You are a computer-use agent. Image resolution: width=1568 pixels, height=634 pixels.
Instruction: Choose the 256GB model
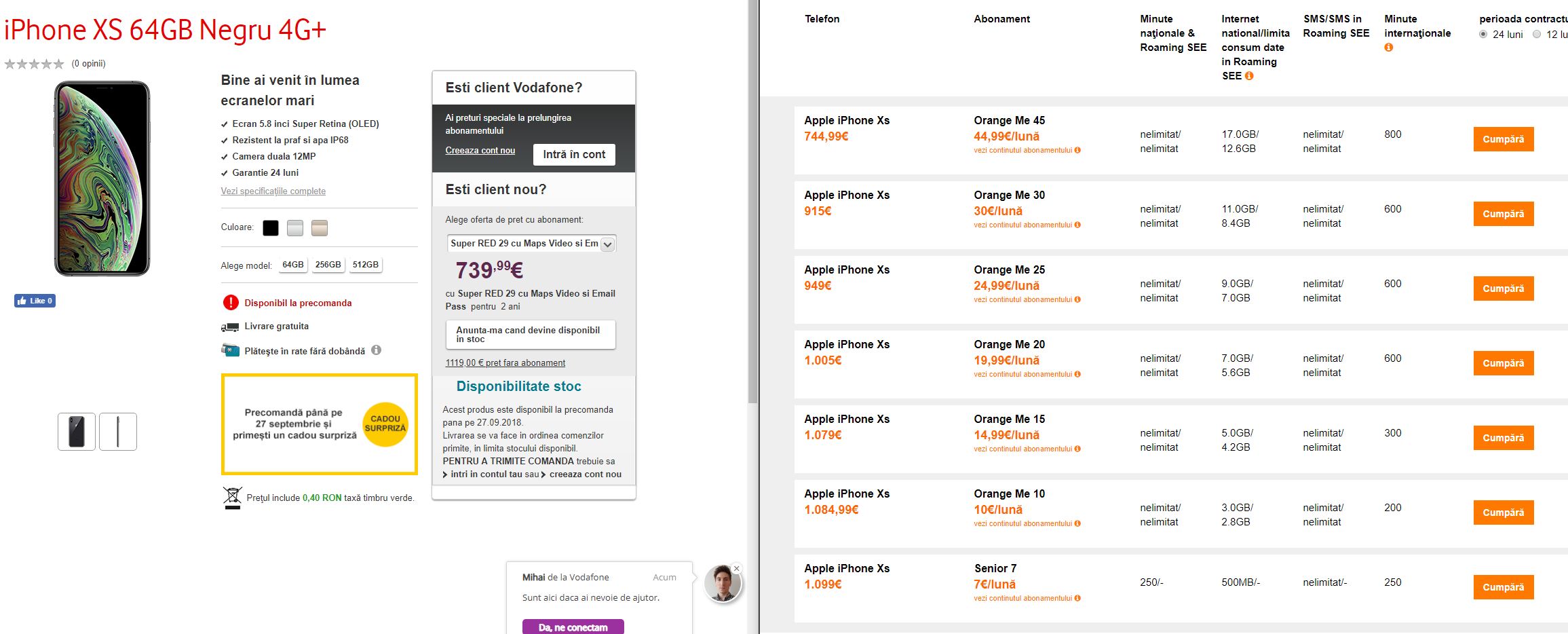pos(328,265)
